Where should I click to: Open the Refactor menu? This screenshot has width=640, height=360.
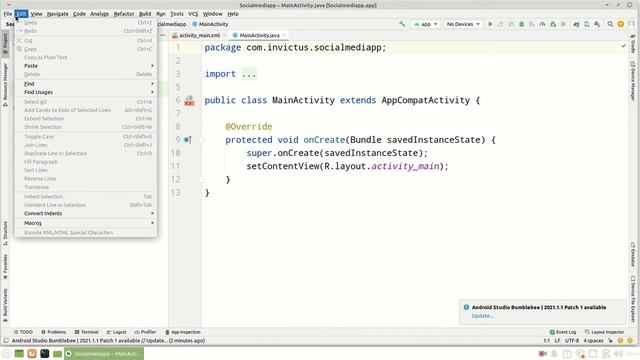[124, 14]
